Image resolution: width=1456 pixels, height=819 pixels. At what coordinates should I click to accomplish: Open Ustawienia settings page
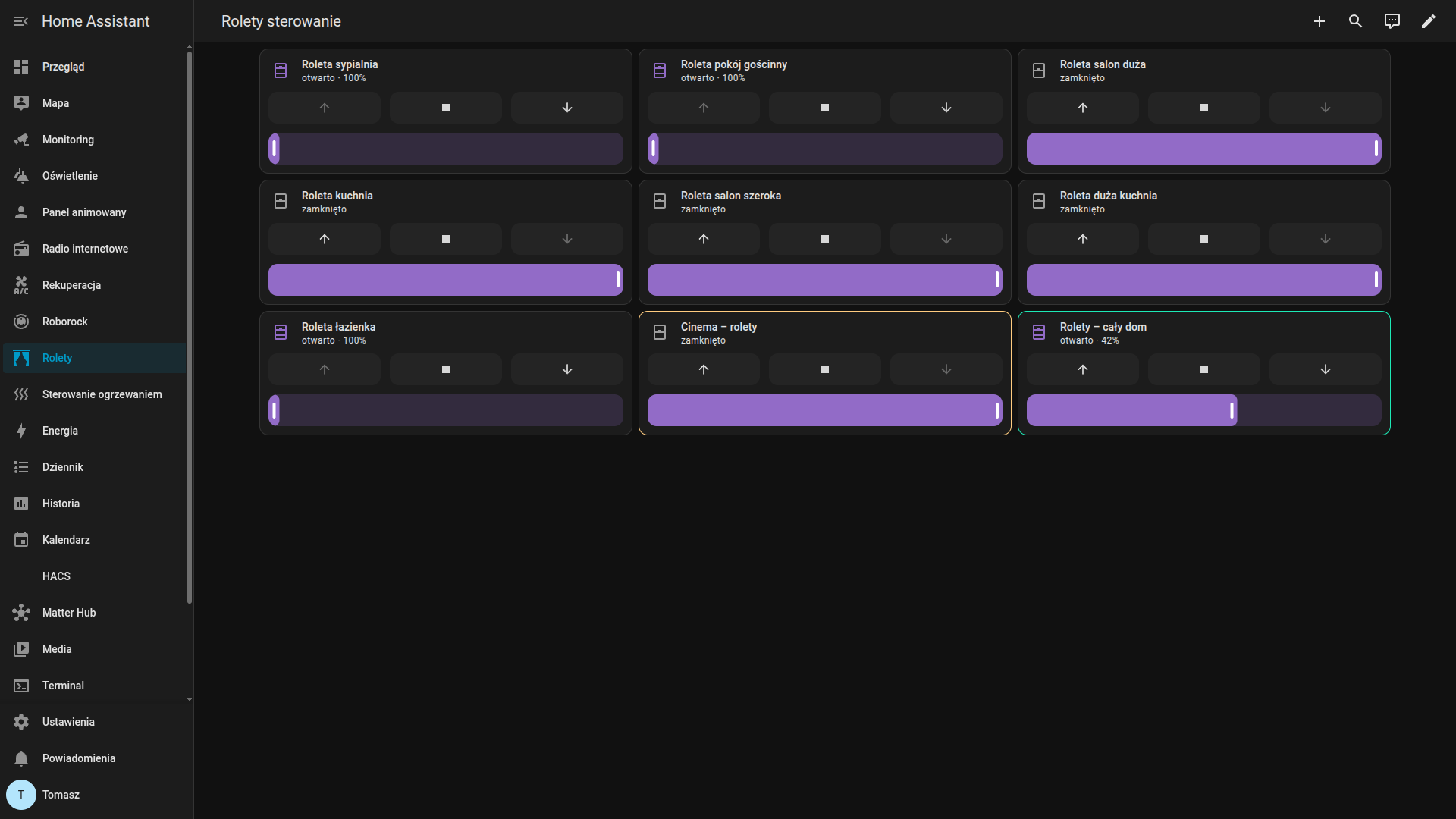point(68,722)
